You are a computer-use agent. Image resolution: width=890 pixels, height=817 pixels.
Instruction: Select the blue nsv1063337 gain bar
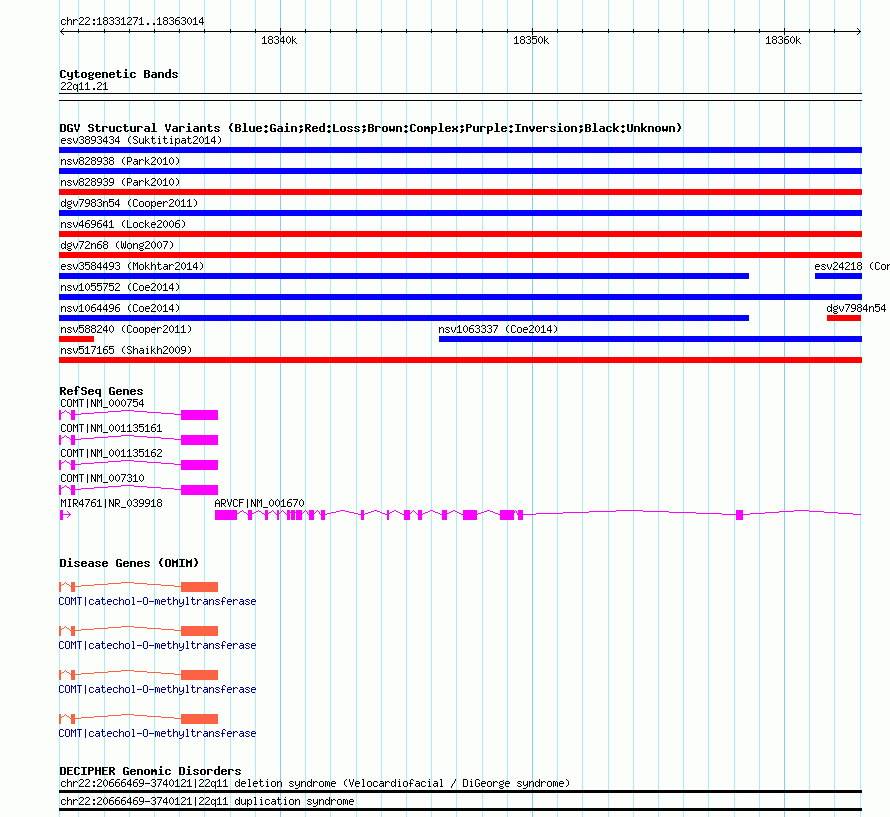point(650,339)
